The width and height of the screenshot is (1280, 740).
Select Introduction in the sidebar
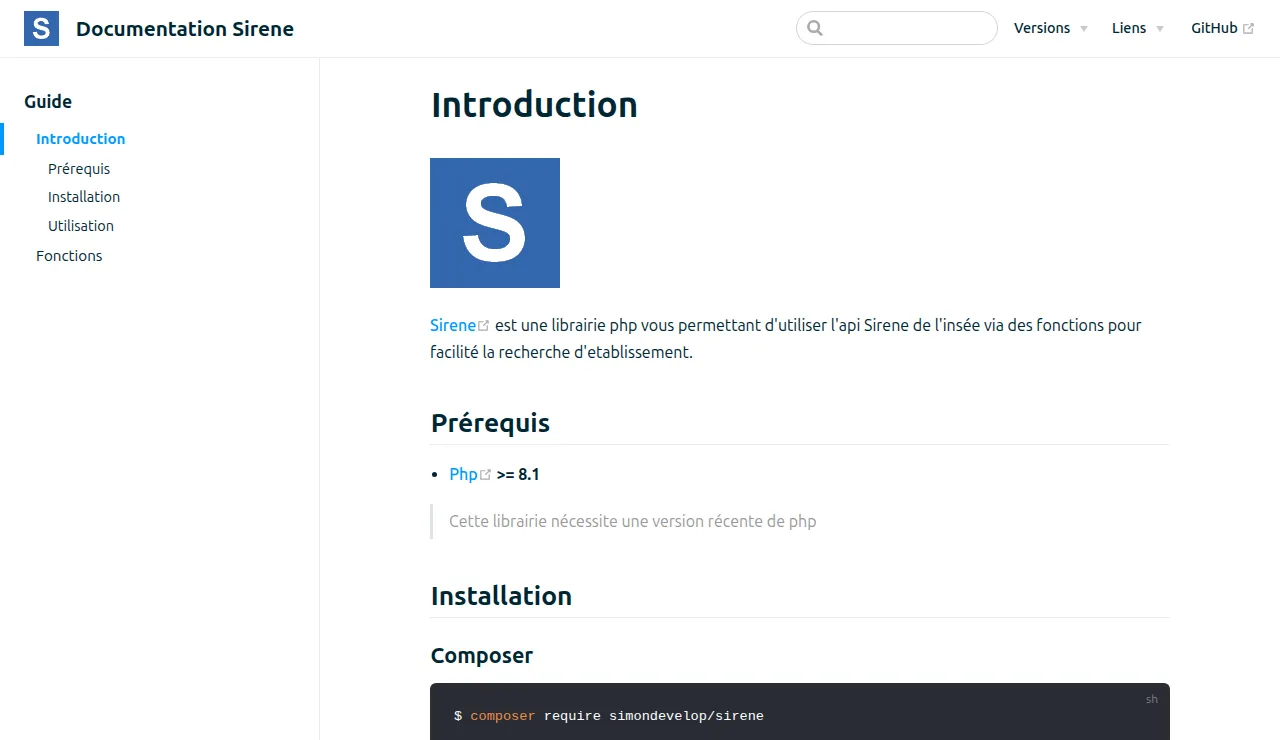click(x=81, y=139)
